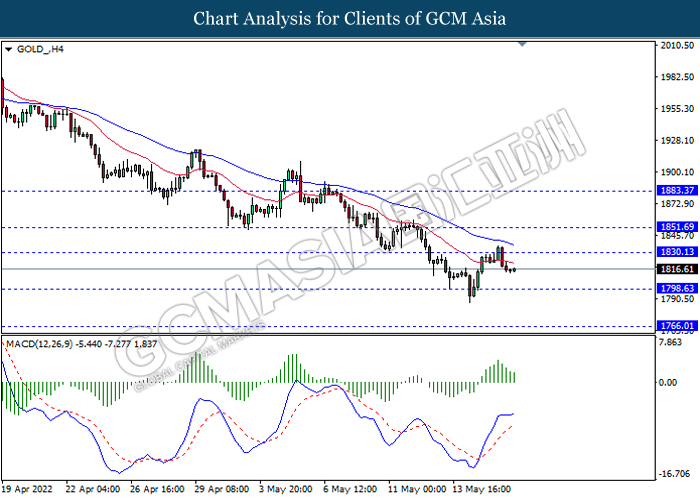Click the 1845.70 price axis value

(677, 236)
